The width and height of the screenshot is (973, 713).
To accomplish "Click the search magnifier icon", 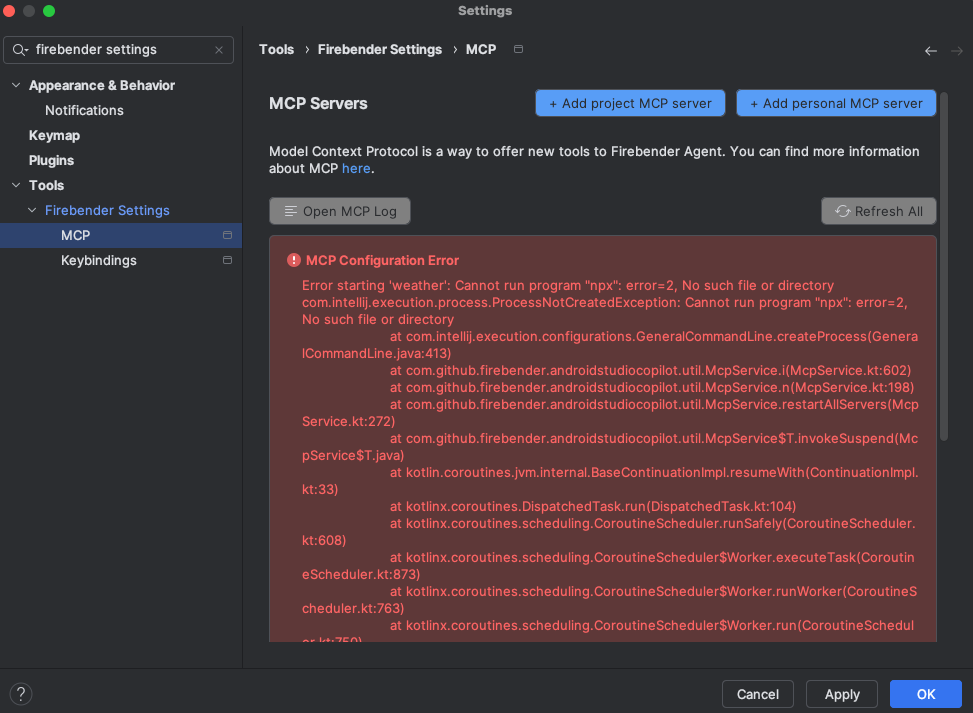I will (20, 50).
